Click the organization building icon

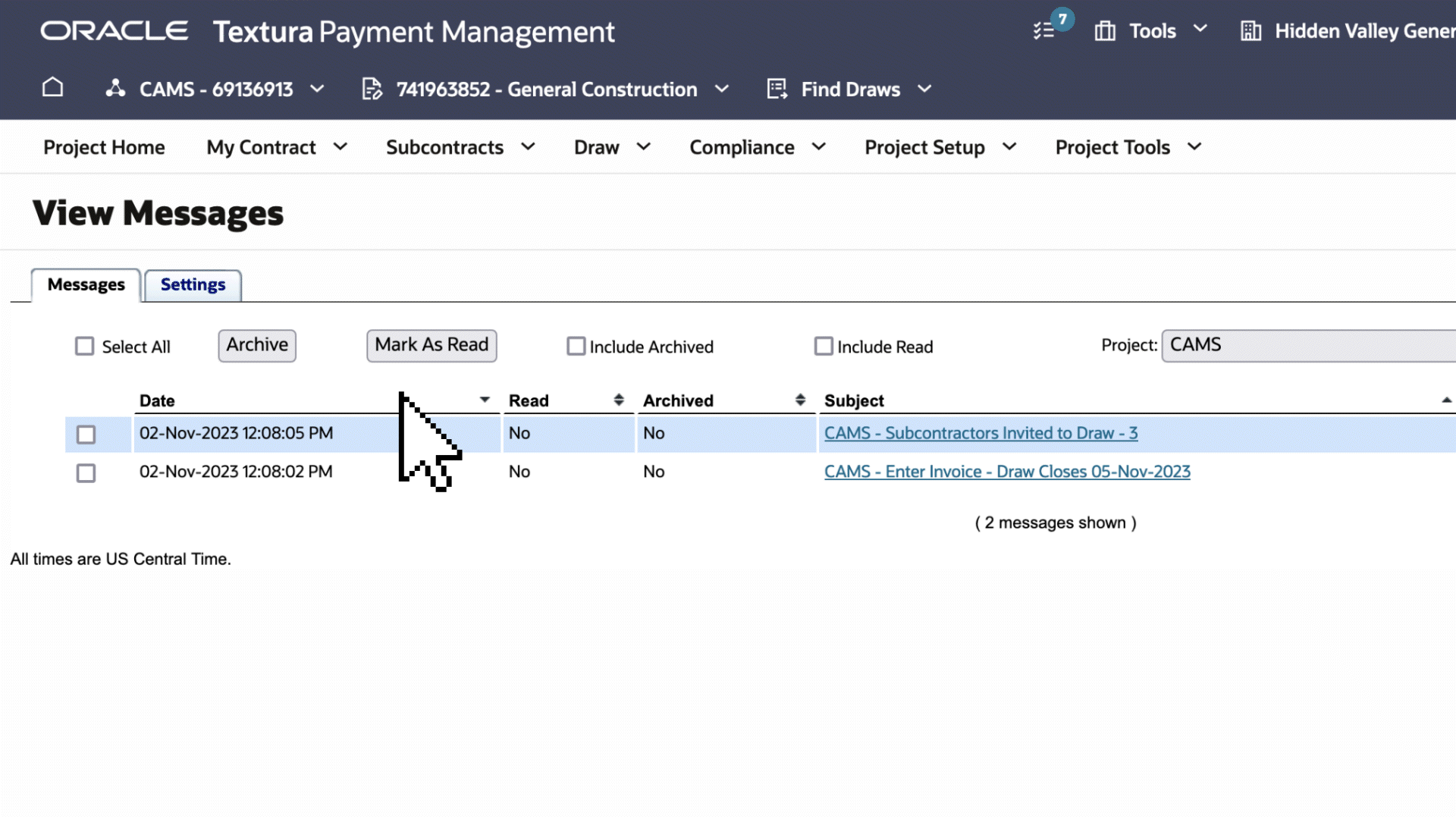(1250, 31)
